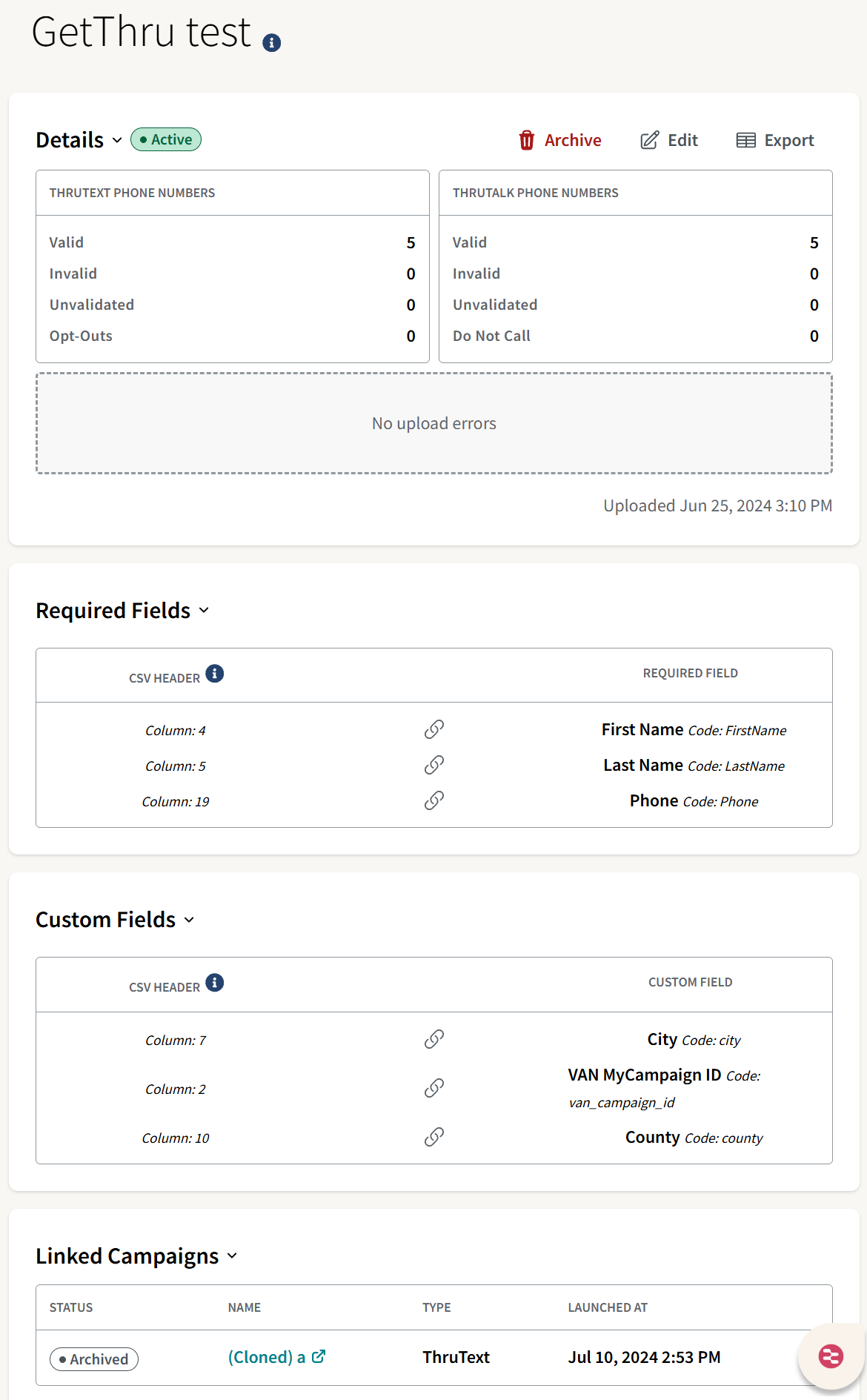Click the Export table icon
This screenshot has width=867, height=1400.
click(x=745, y=140)
